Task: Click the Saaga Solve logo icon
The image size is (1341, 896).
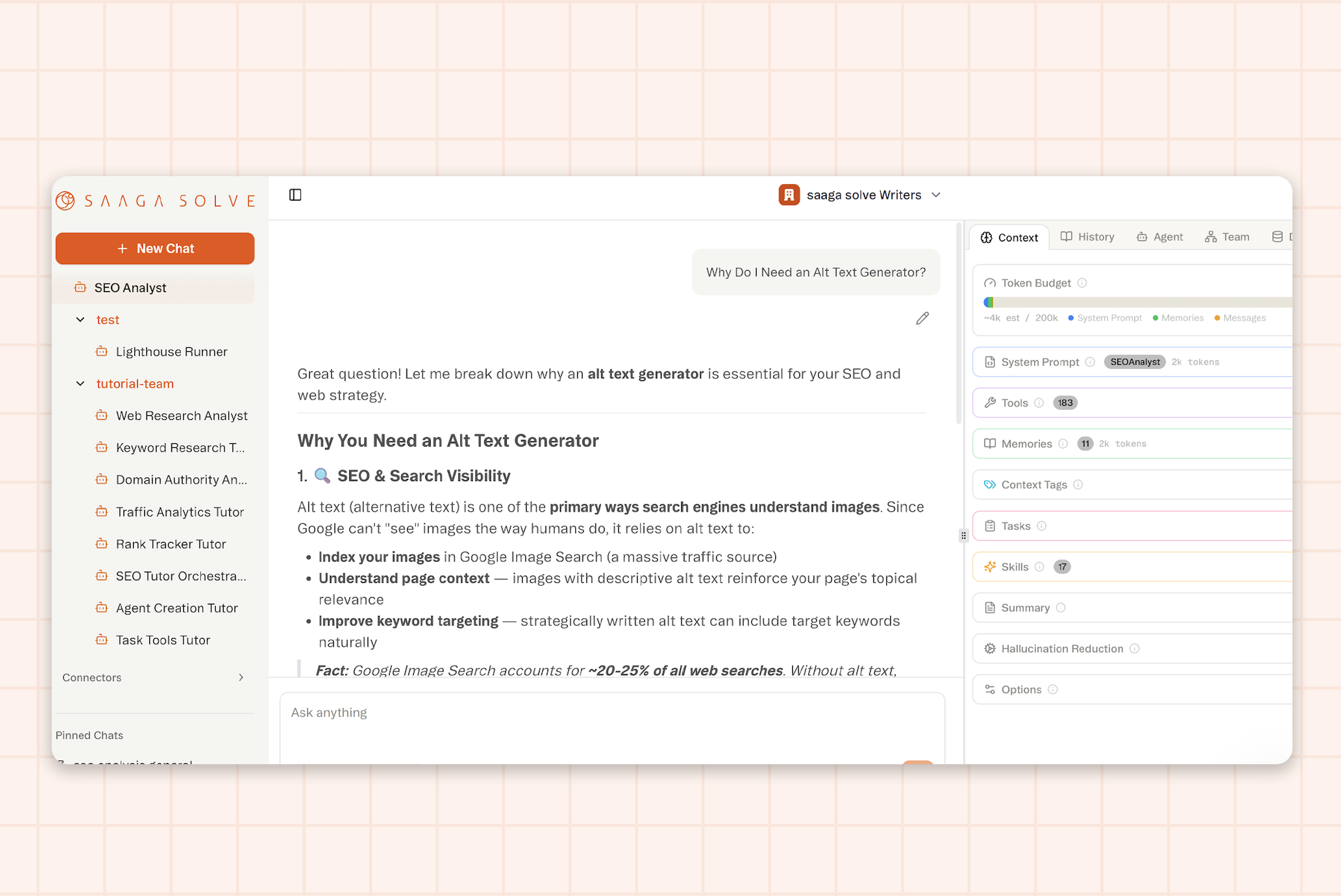Action: click(x=65, y=200)
